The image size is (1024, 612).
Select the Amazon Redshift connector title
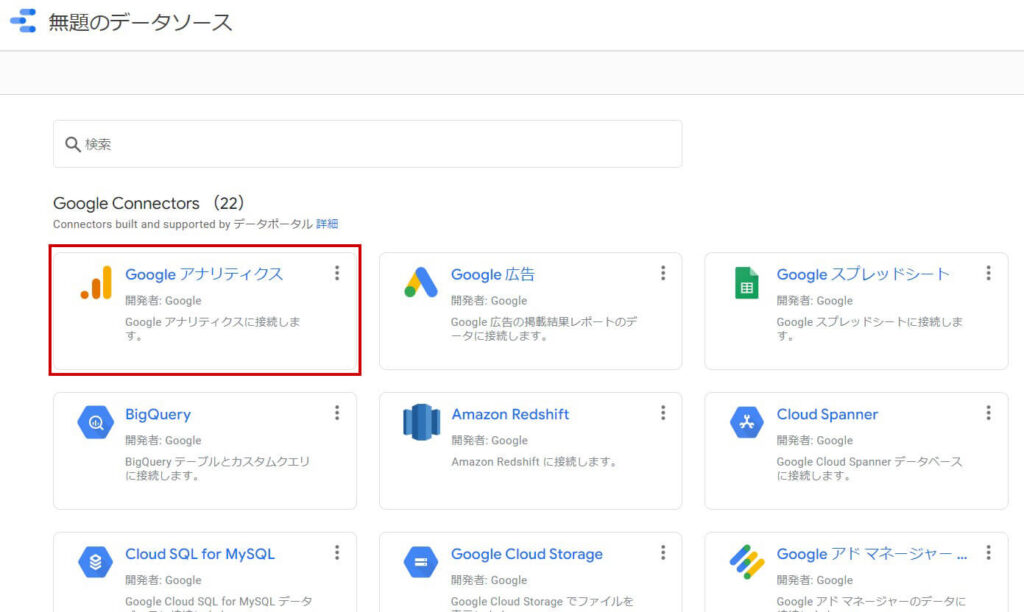coord(510,414)
